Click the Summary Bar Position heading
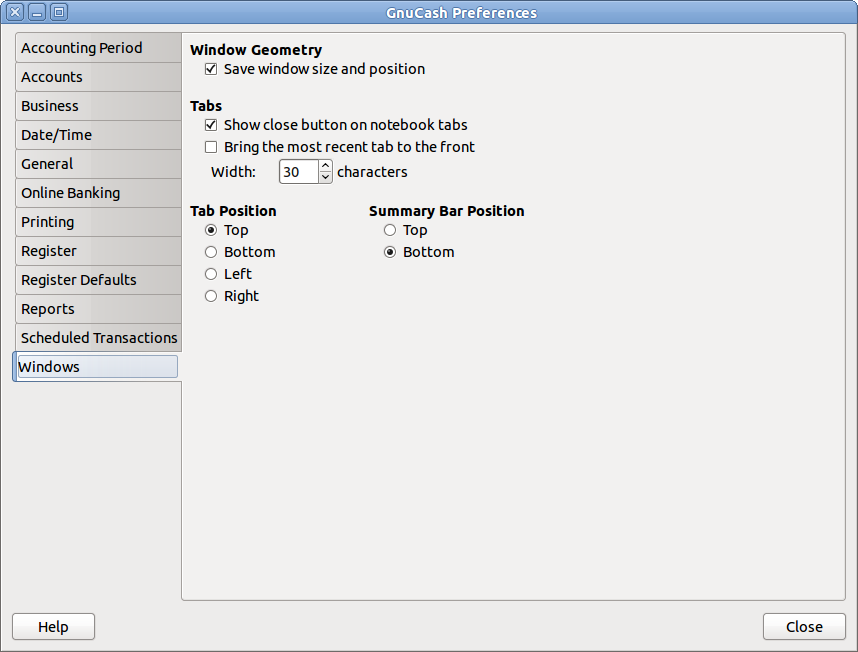 [447, 211]
